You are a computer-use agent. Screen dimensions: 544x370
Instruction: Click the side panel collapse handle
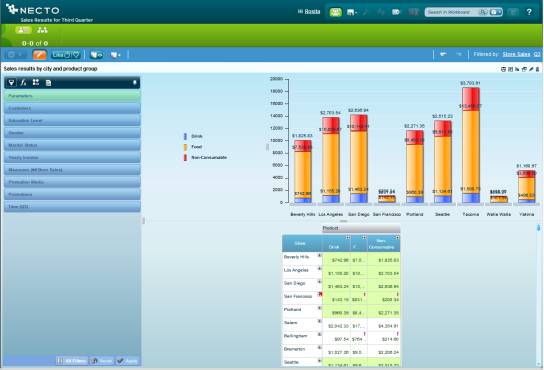144,220
